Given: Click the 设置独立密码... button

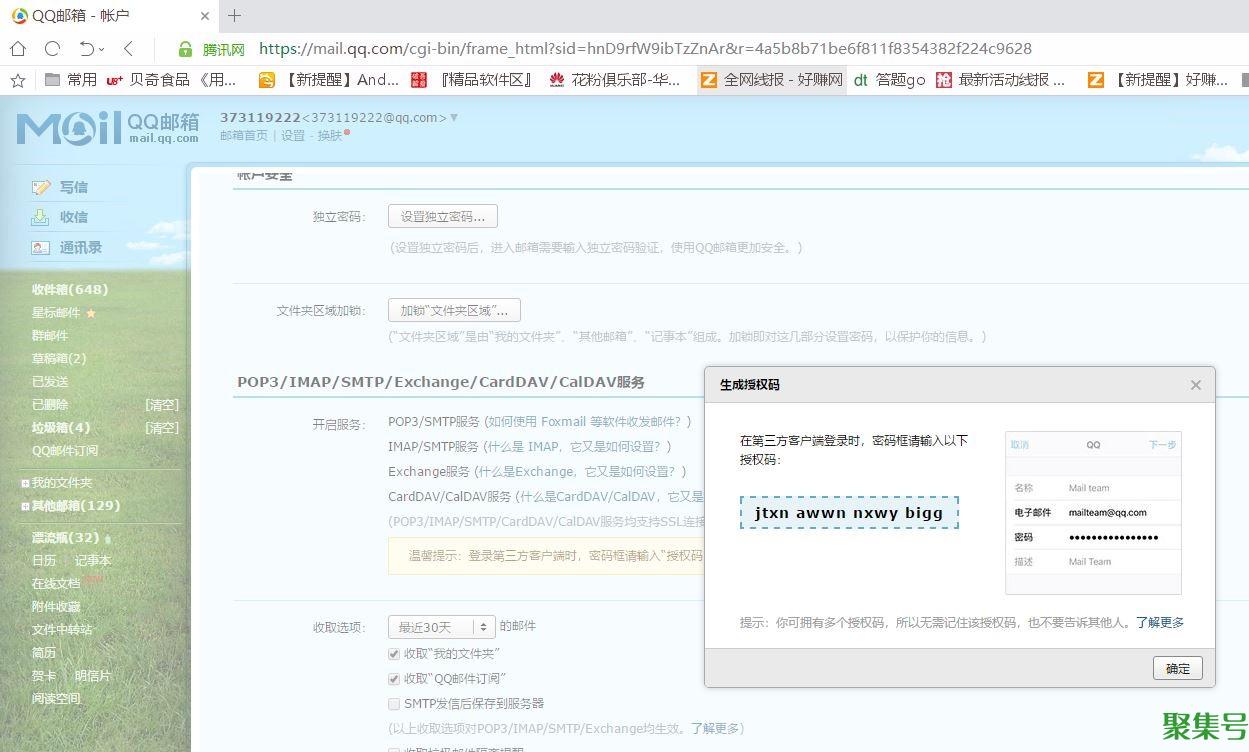Looking at the screenshot, I should [x=443, y=217].
